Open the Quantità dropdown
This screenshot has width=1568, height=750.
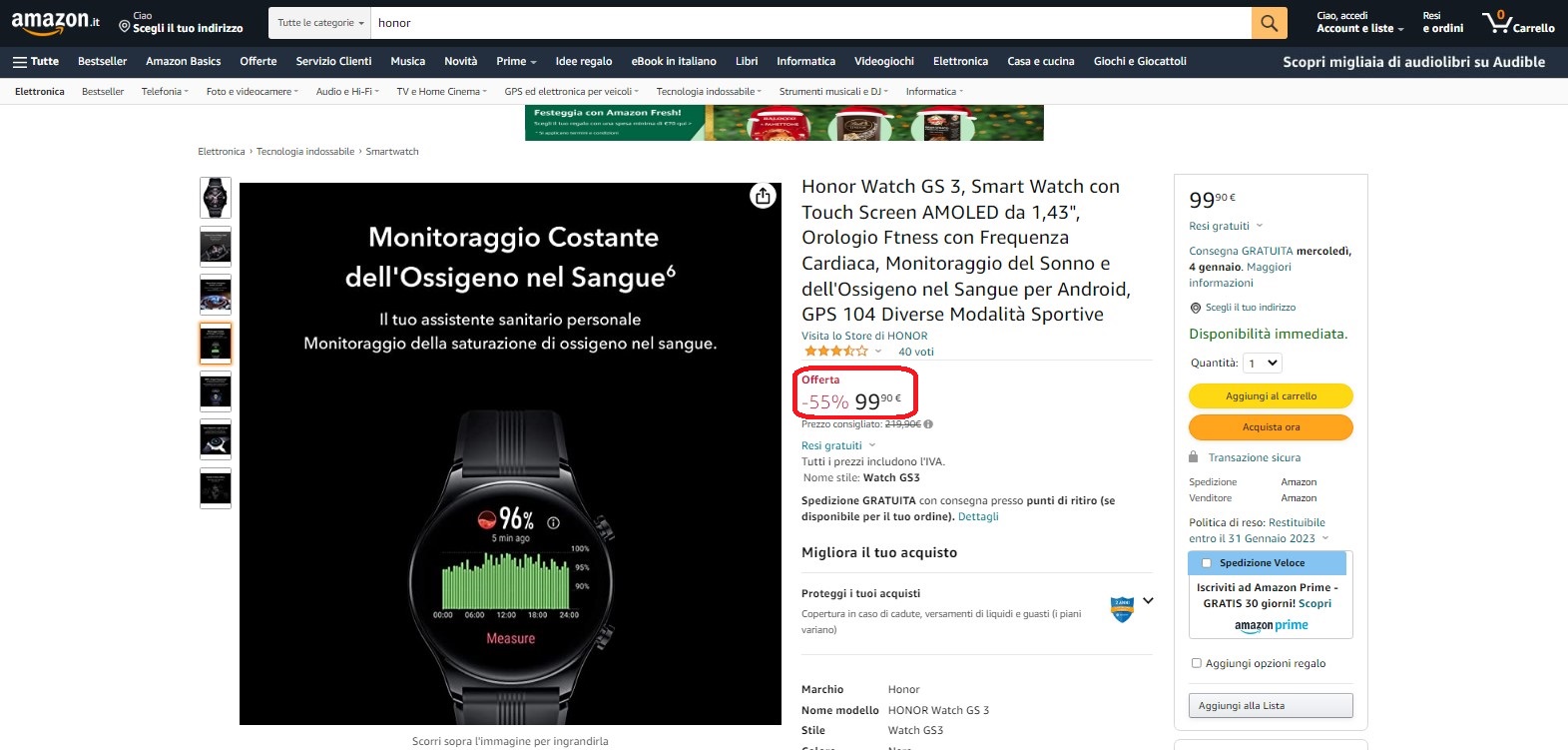pos(1264,364)
